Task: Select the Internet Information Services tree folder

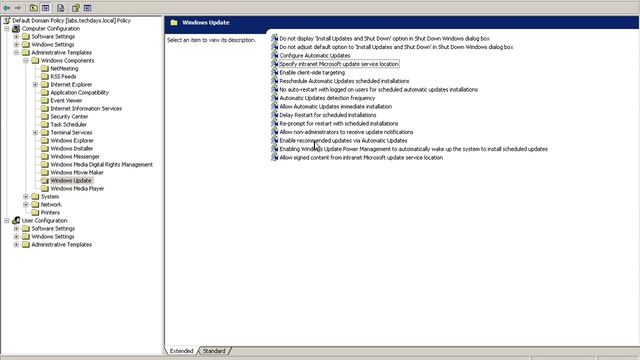Action: (86, 109)
